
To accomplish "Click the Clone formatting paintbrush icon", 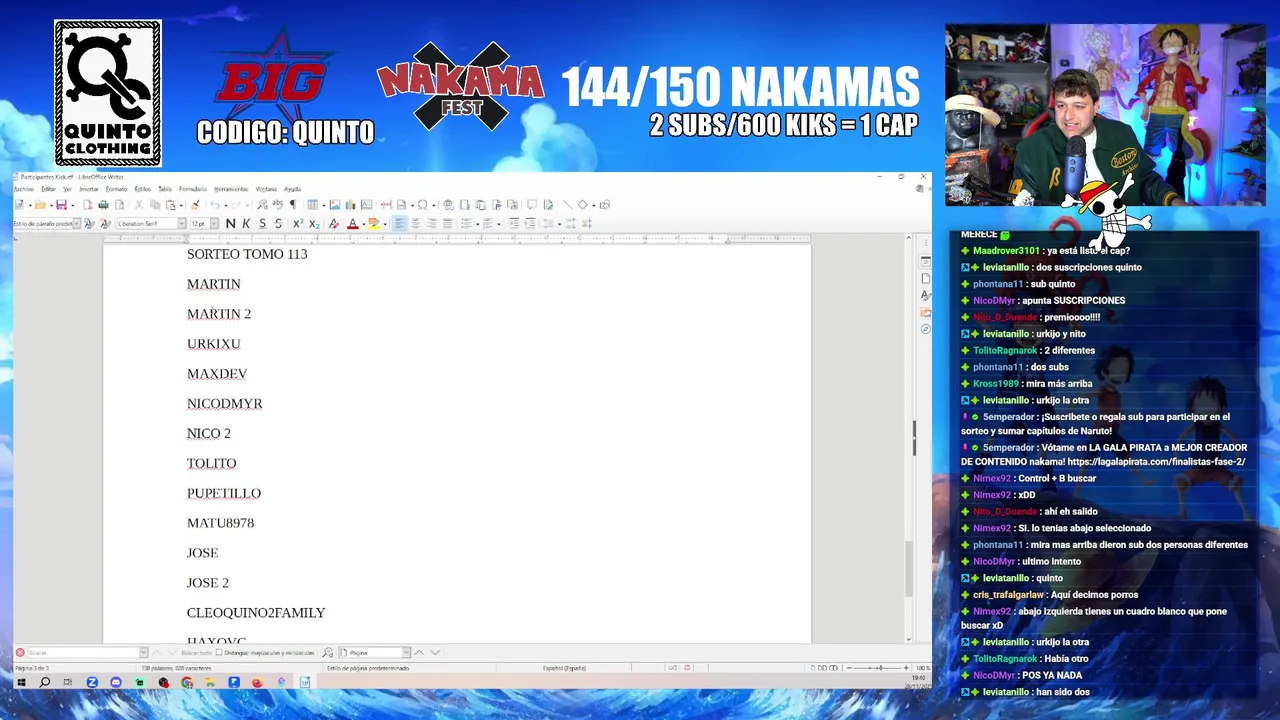I will tap(196, 205).
